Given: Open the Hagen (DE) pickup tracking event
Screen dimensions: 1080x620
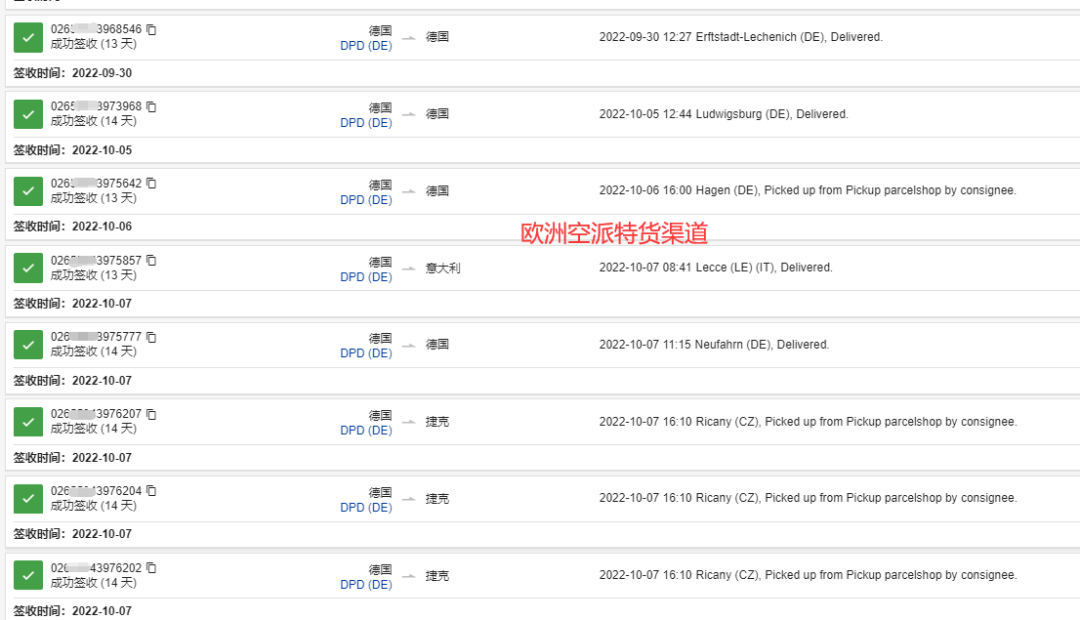Looking at the screenshot, I should [806, 191].
